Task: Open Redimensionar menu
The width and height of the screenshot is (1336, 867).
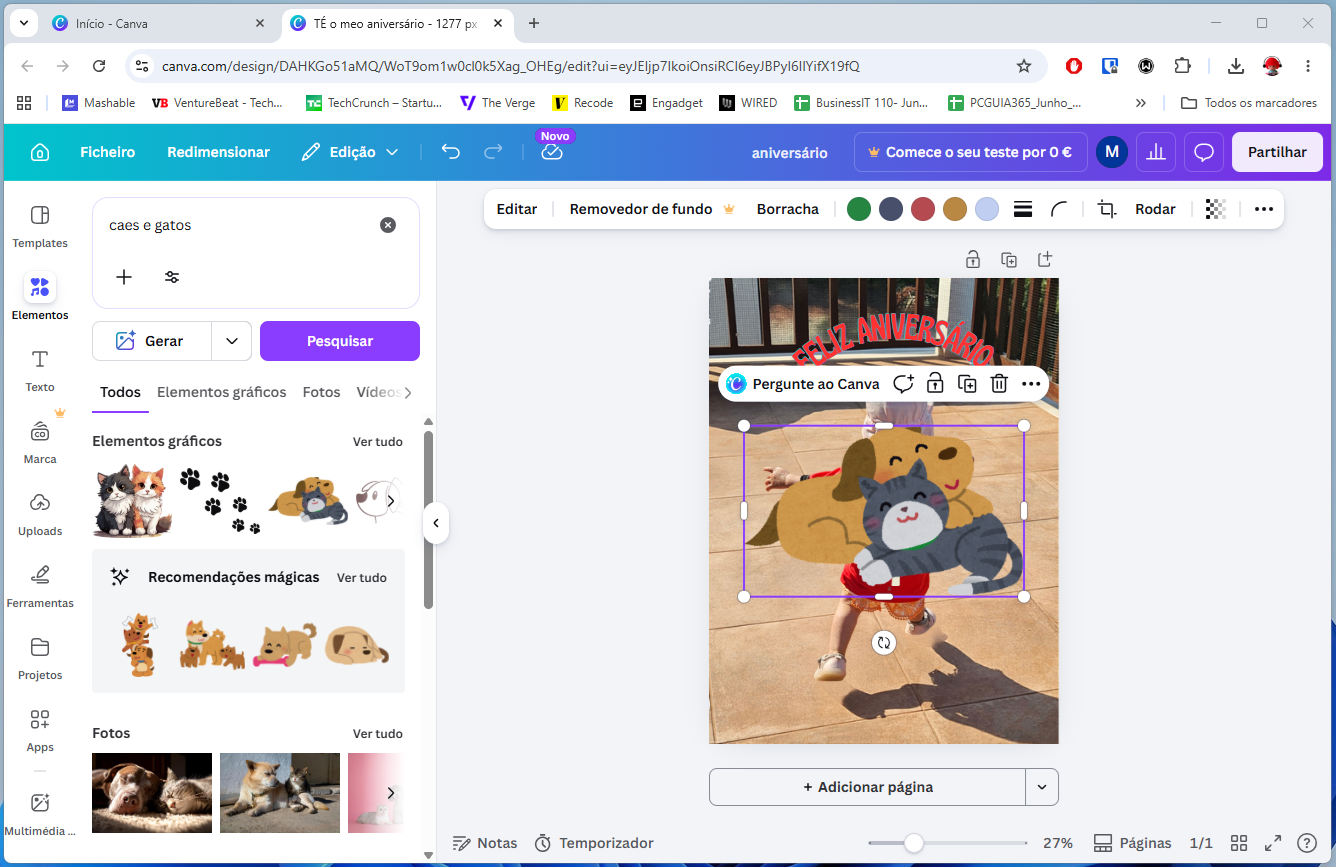Action: 218,152
